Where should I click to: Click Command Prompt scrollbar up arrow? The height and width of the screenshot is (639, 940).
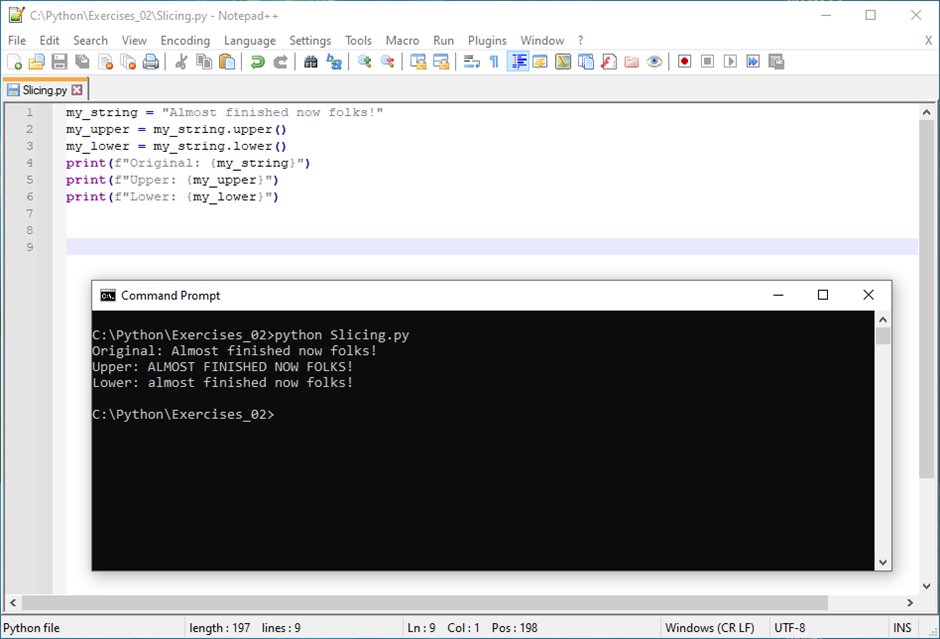[882, 320]
